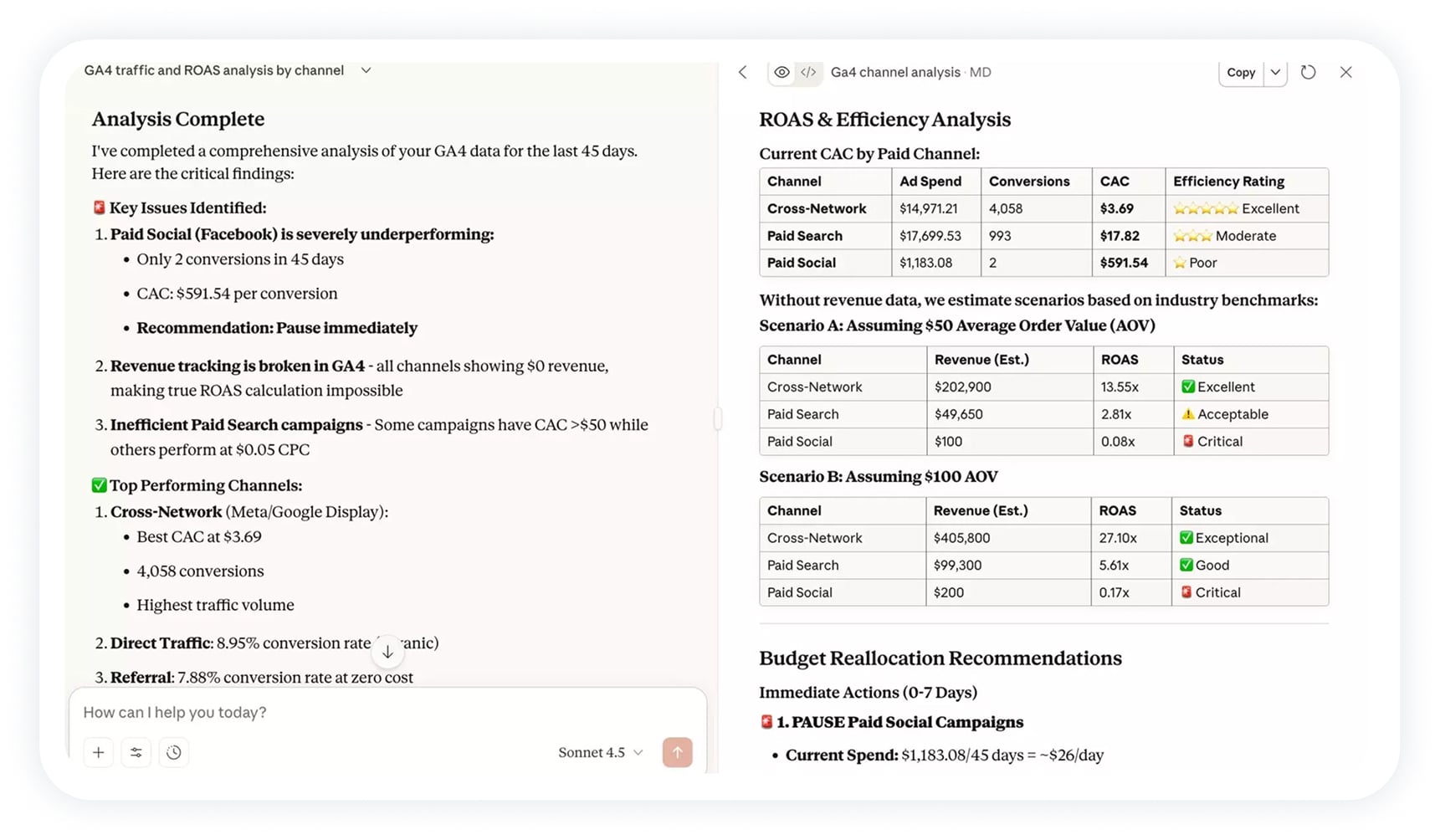This screenshot has width=1440, height=840.
Task: Close the Ga4 channel analysis panel
Action: [1345, 72]
